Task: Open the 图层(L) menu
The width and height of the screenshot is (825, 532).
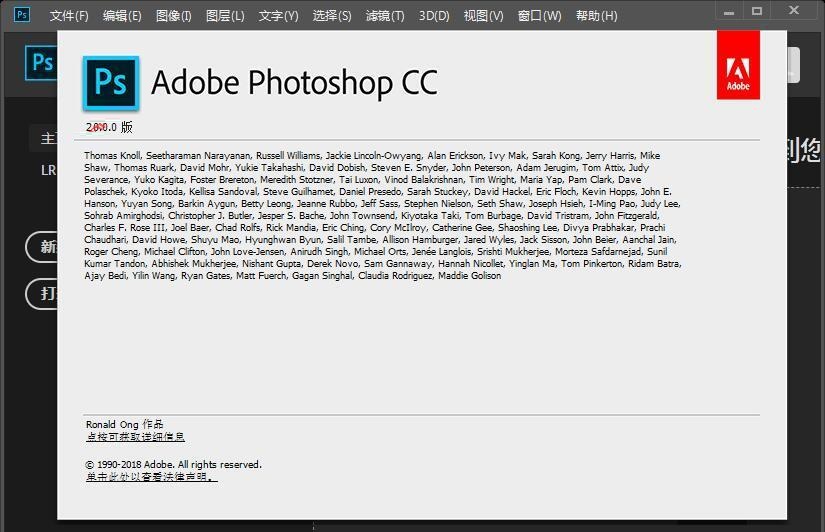Action: tap(225, 16)
